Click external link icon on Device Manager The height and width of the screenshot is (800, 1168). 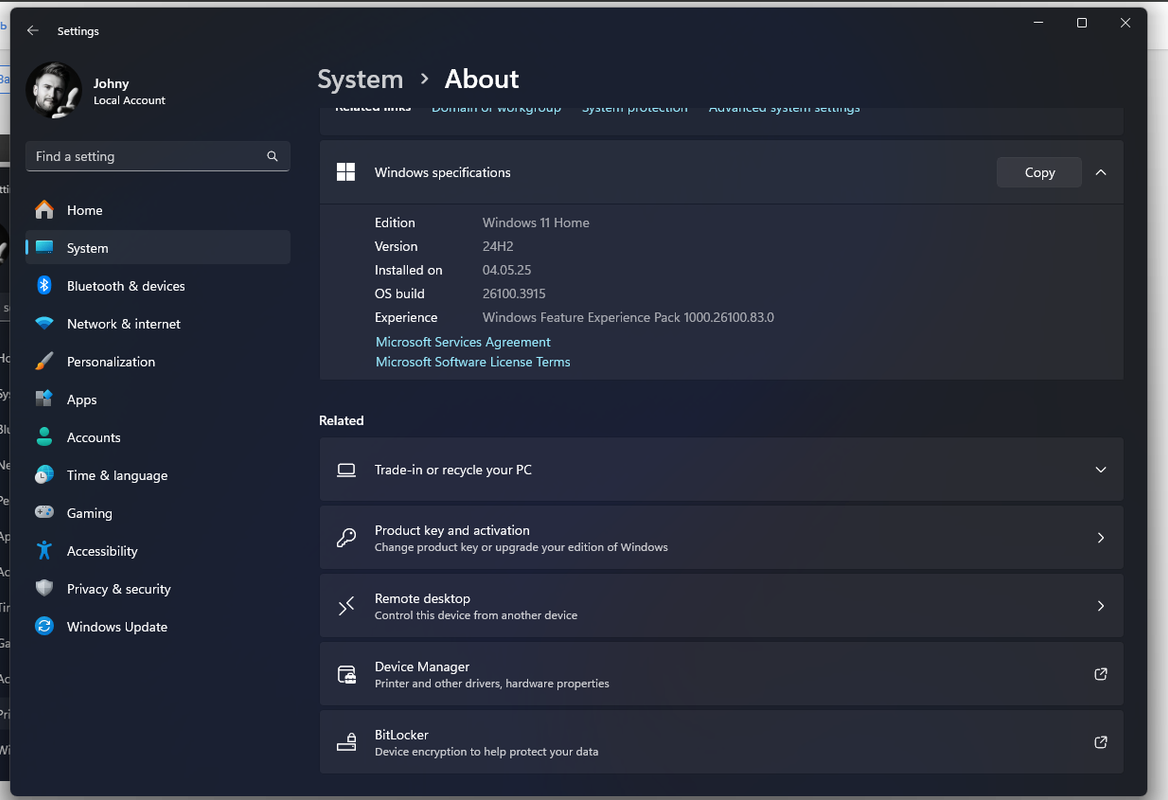pos(1100,674)
